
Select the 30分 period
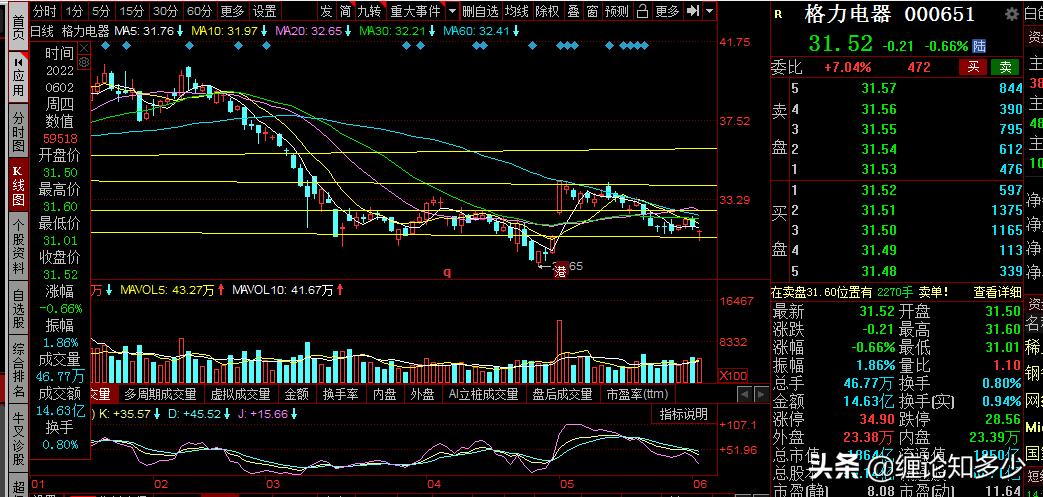coord(166,11)
